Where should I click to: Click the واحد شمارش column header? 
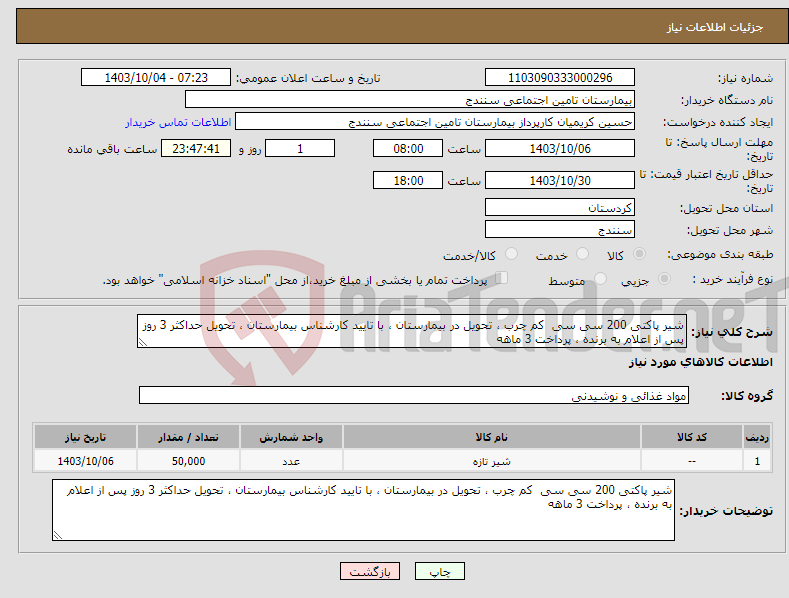click(291, 437)
